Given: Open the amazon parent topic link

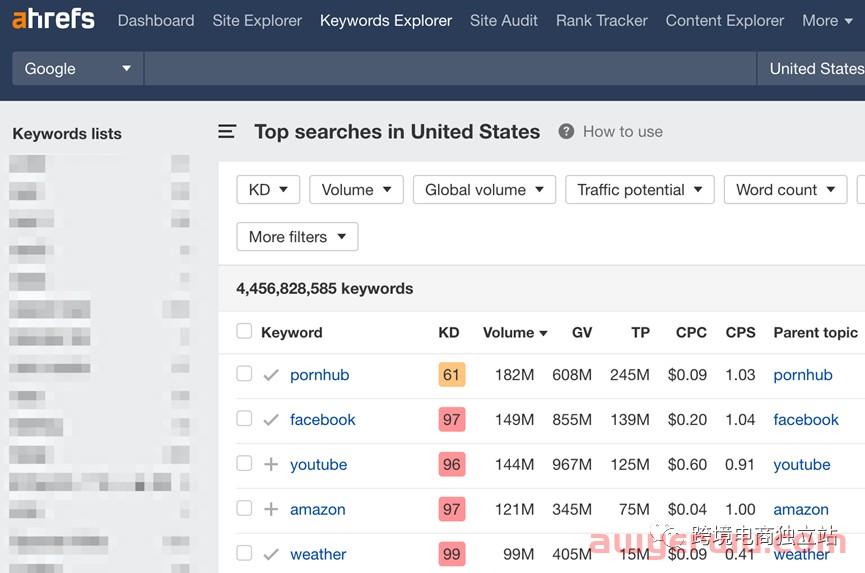Looking at the screenshot, I should tap(801, 510).
